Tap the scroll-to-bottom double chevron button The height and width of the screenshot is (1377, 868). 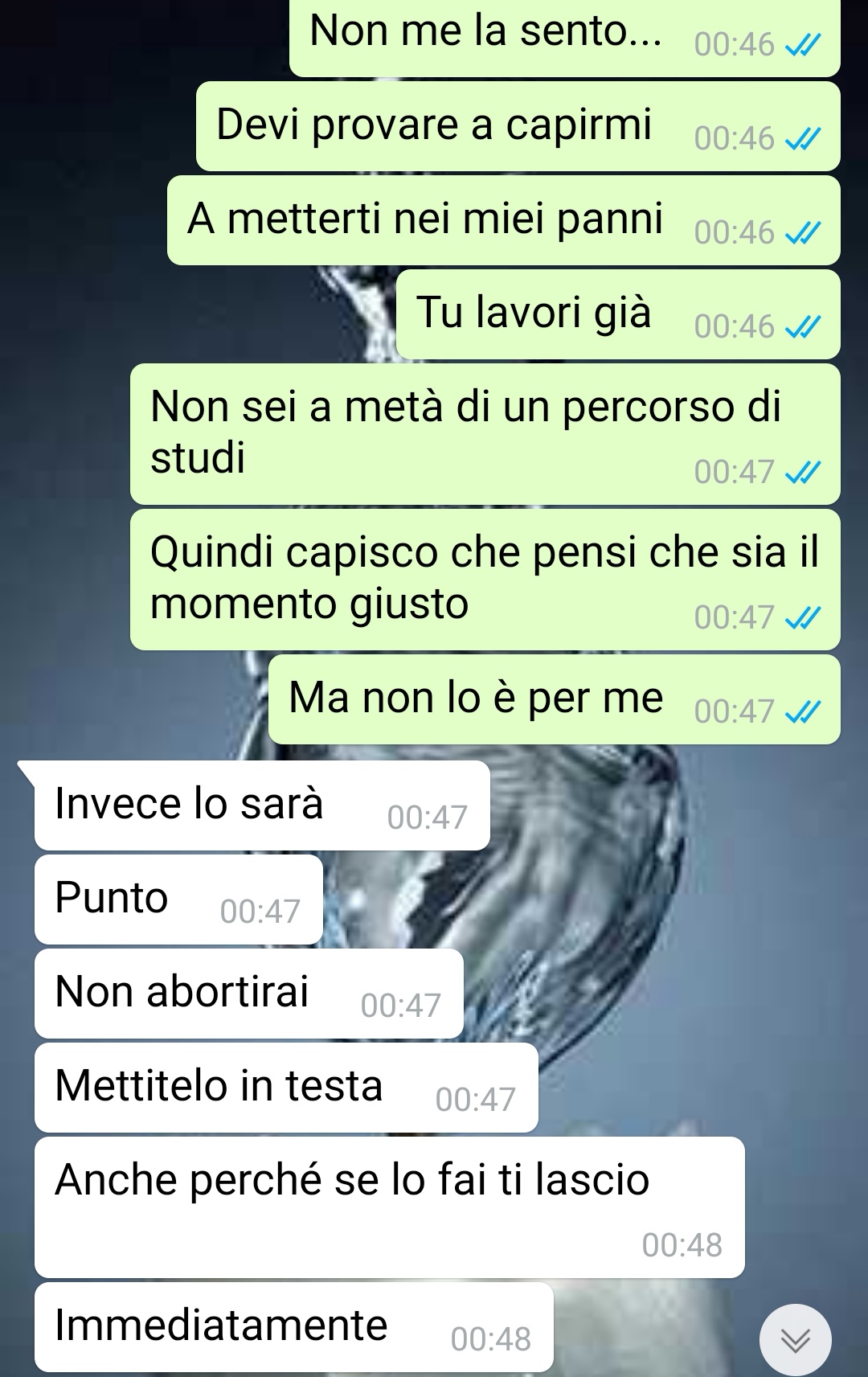coord(795,1339)
